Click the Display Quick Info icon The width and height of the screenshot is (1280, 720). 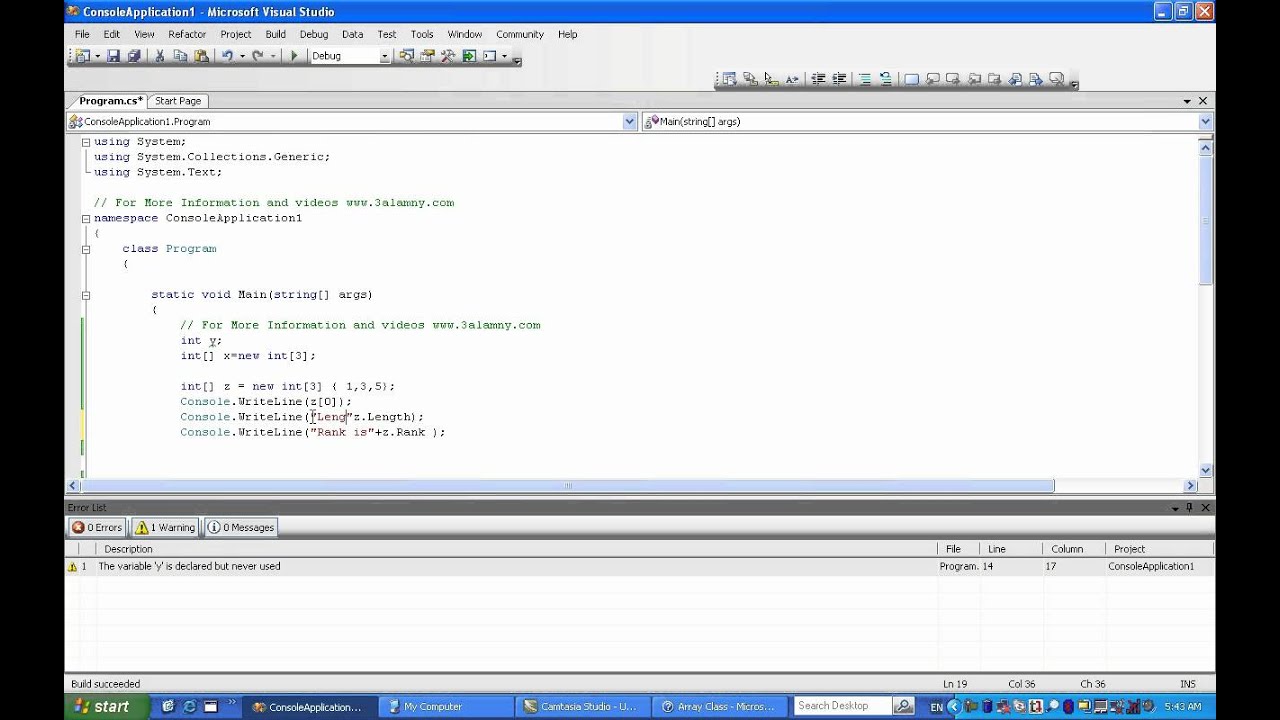coord(771,79)
